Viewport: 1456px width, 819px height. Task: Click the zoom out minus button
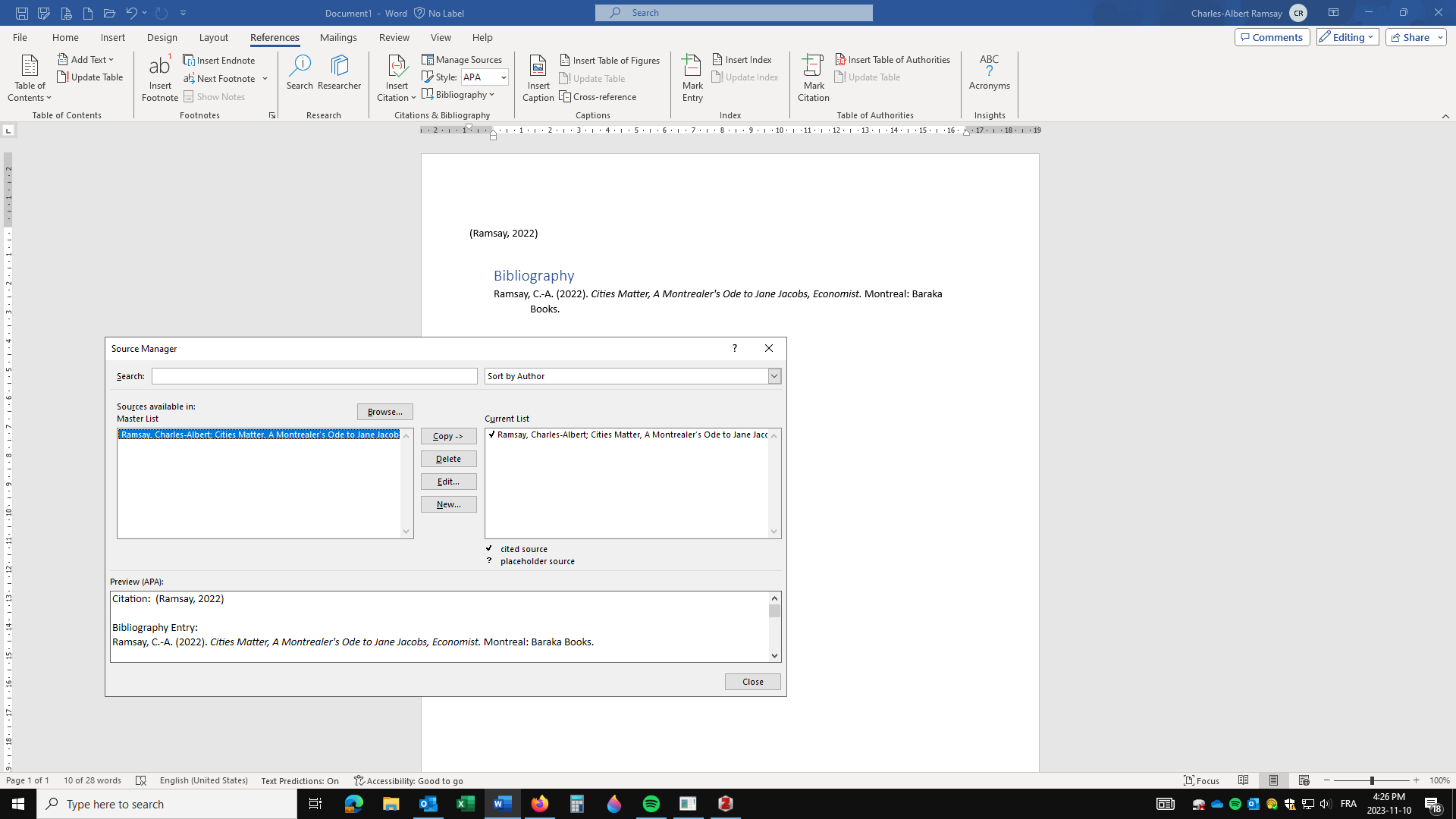point(1327,780)
